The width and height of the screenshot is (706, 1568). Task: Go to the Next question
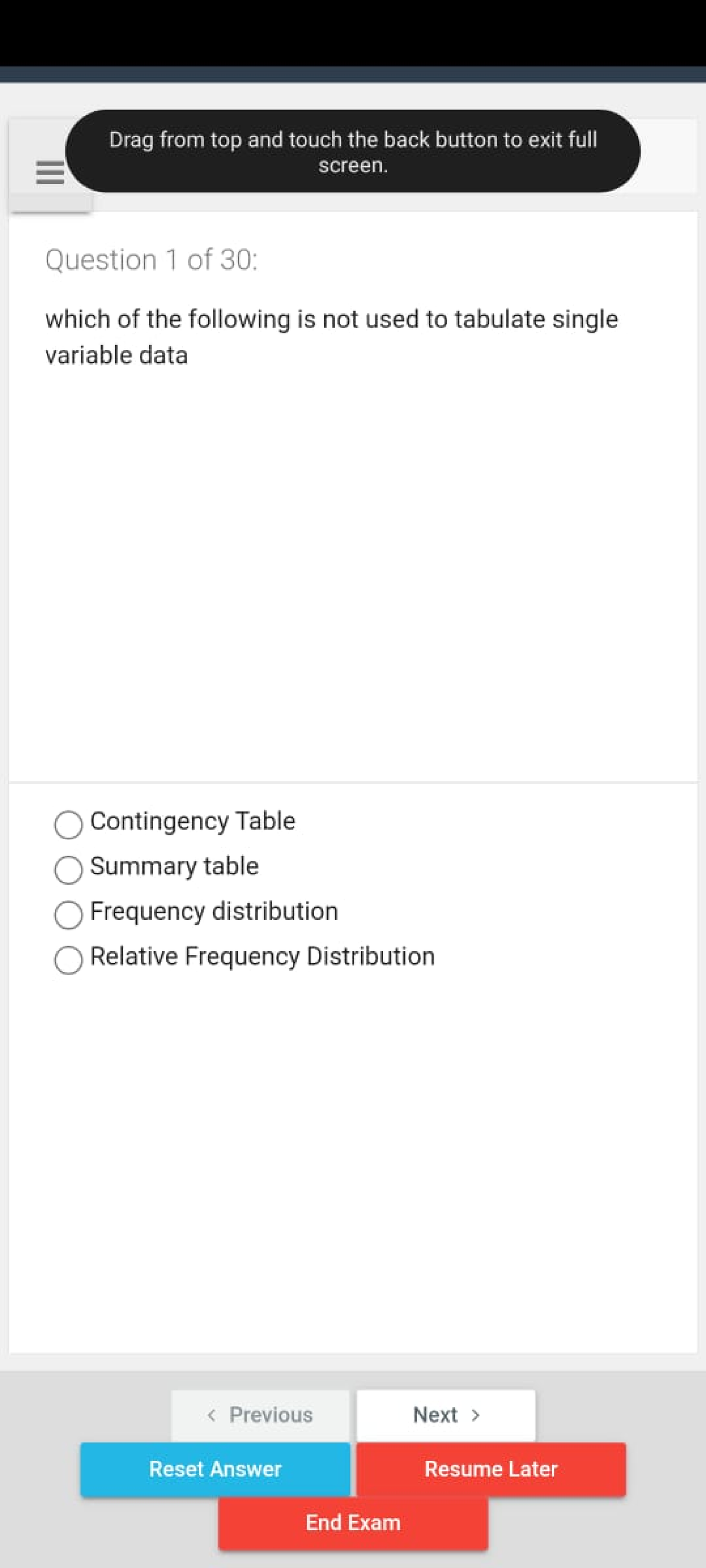[x=446, y=1415]
